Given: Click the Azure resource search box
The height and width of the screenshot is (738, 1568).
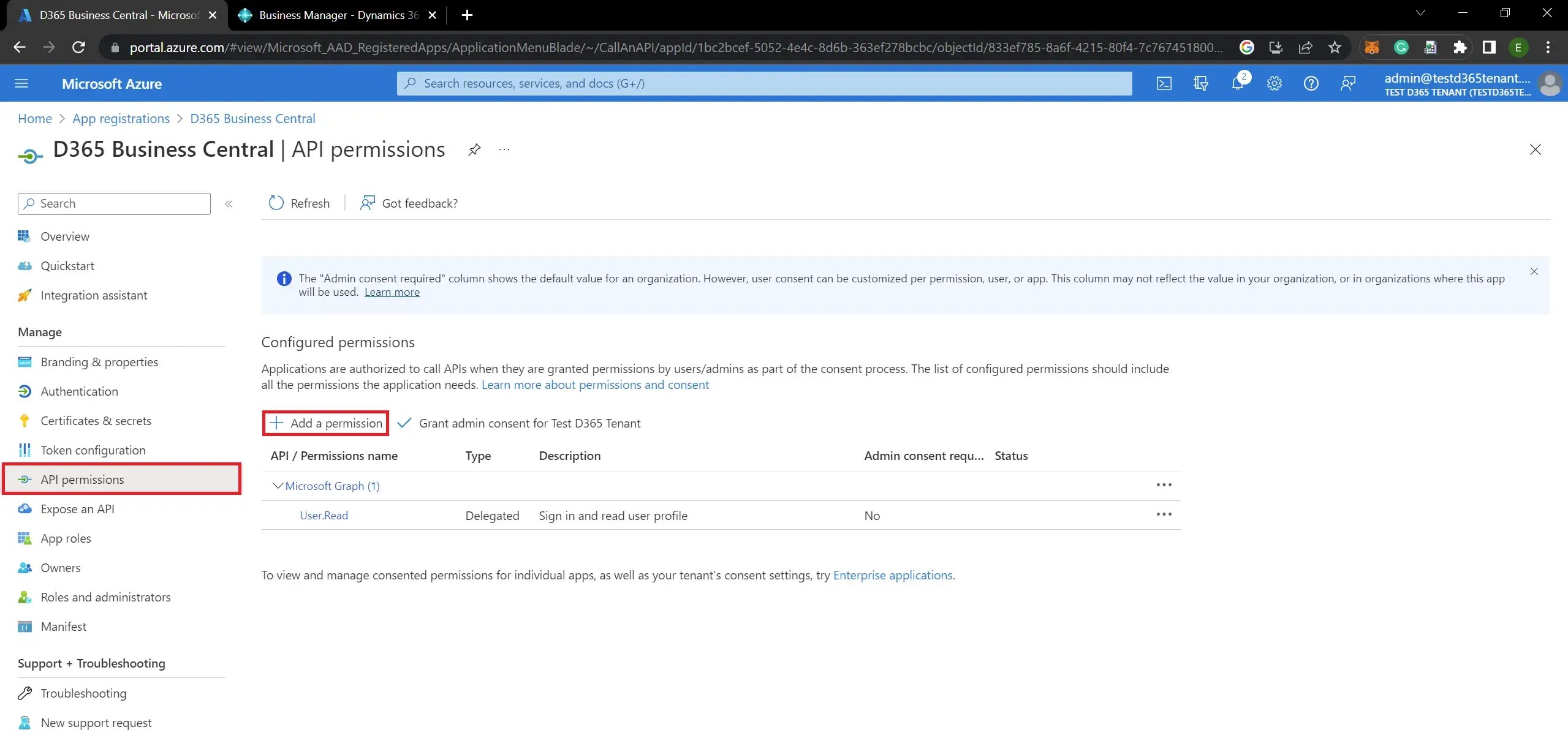Looking at the screenshot, I should pos(763,83).
